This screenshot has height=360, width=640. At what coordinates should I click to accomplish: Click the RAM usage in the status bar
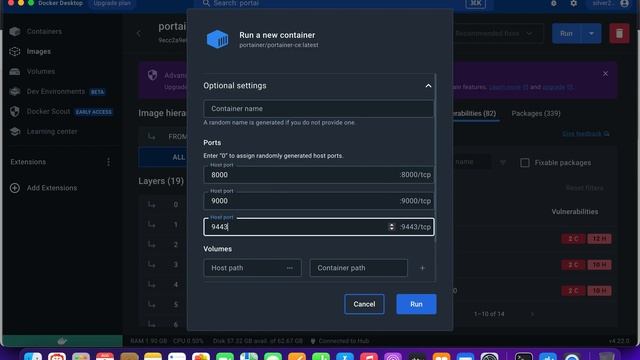pyautogui.click(x=149, y=341)
